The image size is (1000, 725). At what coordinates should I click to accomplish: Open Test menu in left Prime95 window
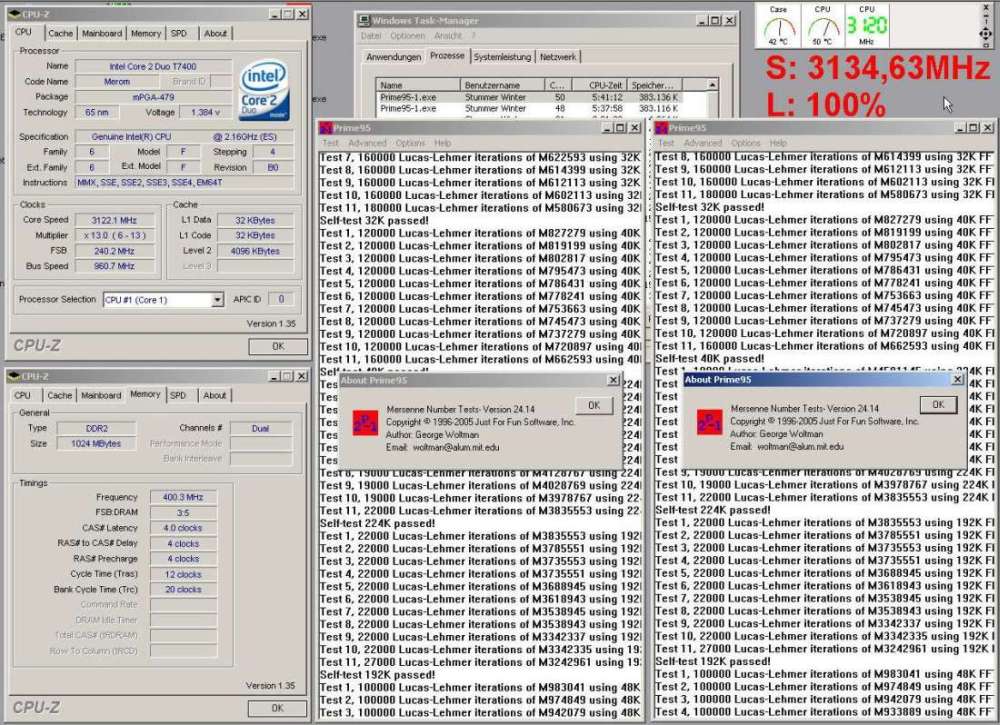pos(330,143)
